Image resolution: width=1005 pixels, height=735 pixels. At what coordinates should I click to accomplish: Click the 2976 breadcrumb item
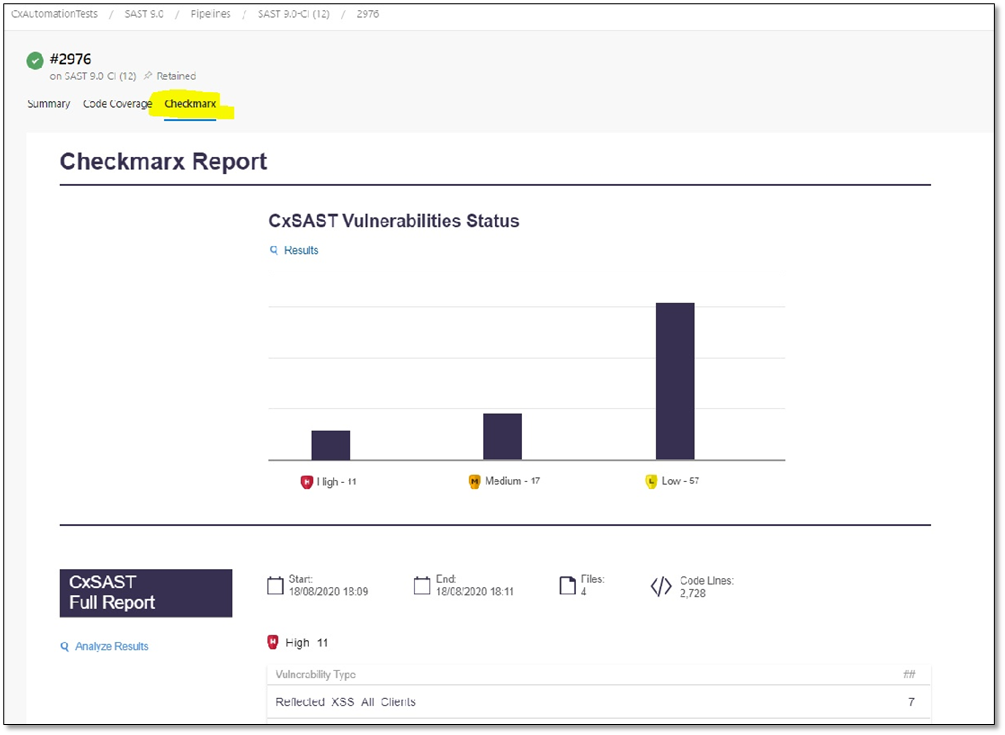point(368,13)
